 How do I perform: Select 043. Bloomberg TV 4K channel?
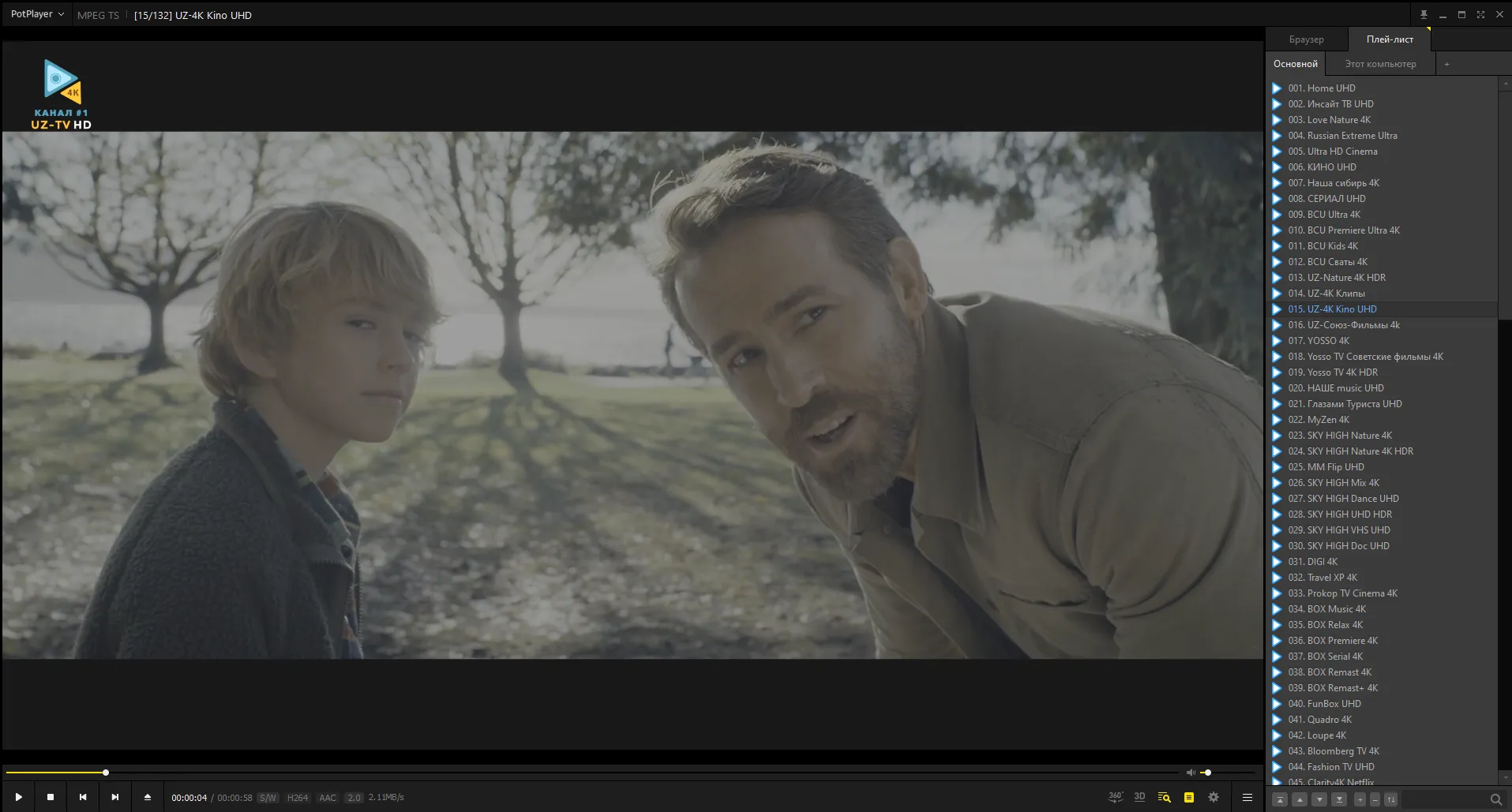coord(1382,751)
